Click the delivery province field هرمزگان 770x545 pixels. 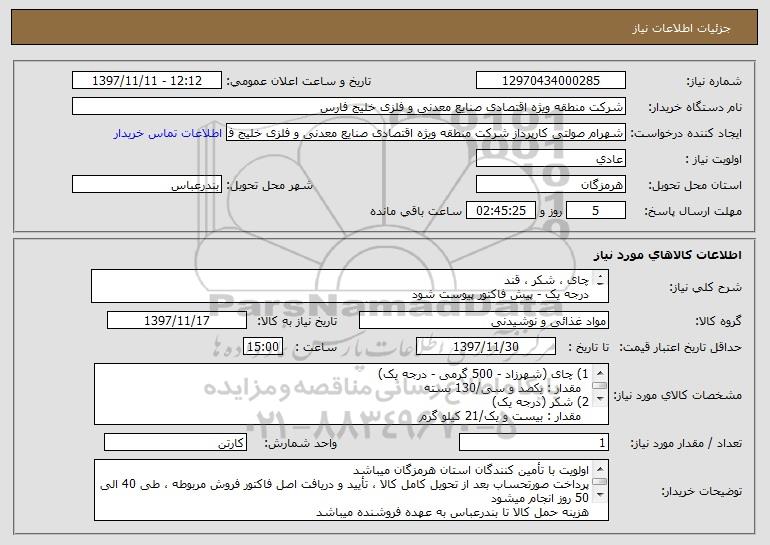coord(551,185)
